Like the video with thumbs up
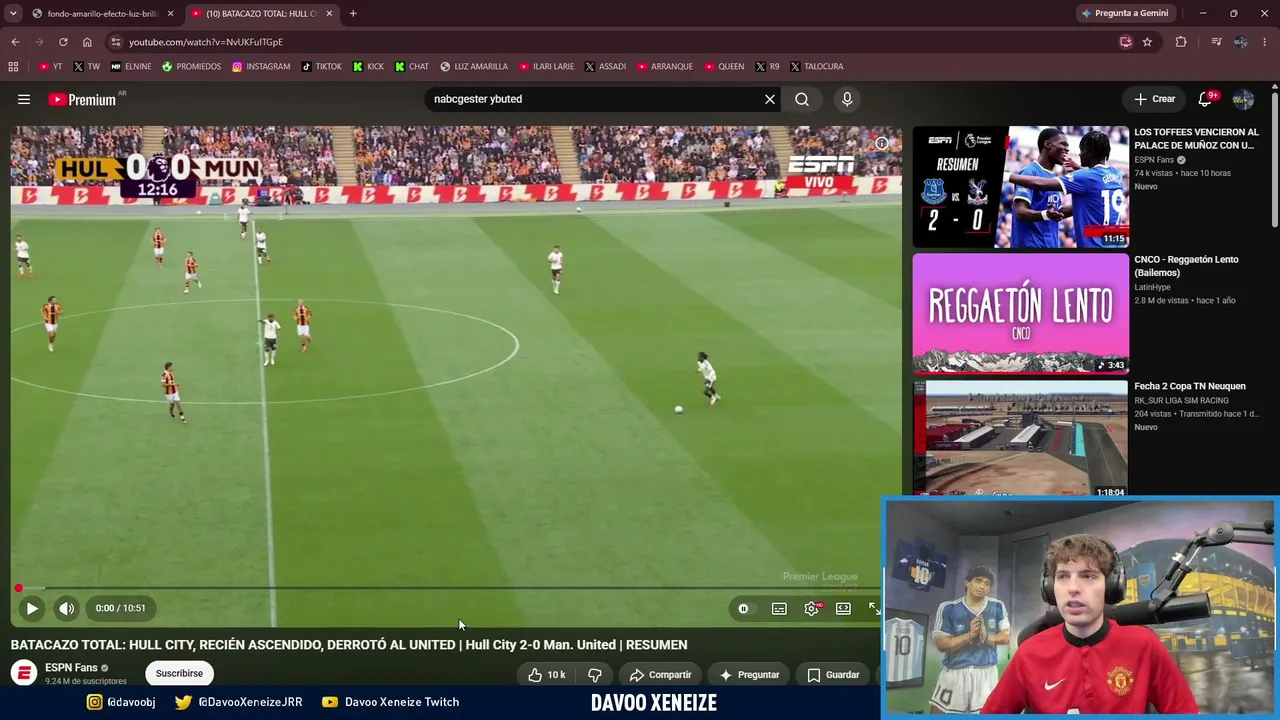Viewport: 1280px width, 720px height. click(x=547, y=675)
